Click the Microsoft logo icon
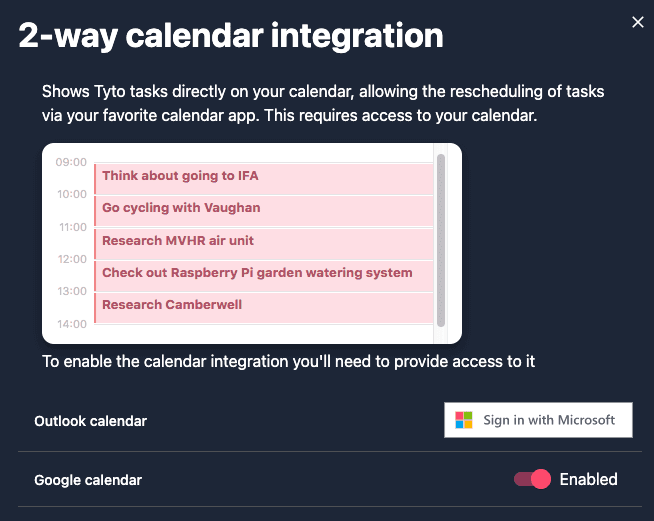Screen dimensions: 654x521 pyautogui.click(x=464, y=420)
